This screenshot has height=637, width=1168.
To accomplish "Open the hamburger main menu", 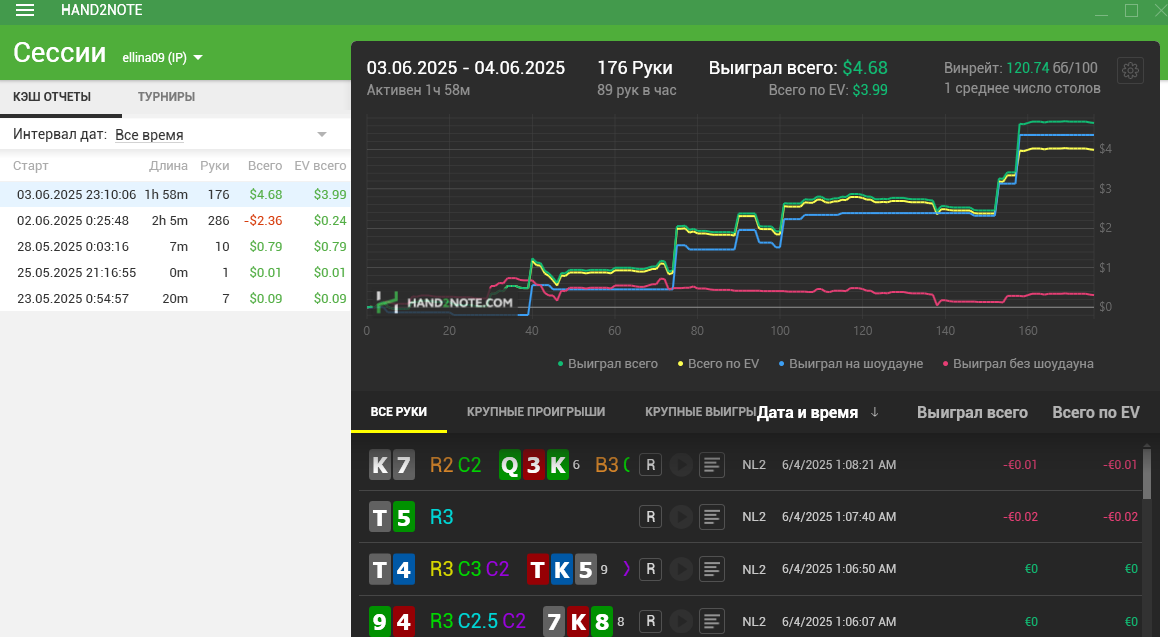I will (x=25, y=10).
